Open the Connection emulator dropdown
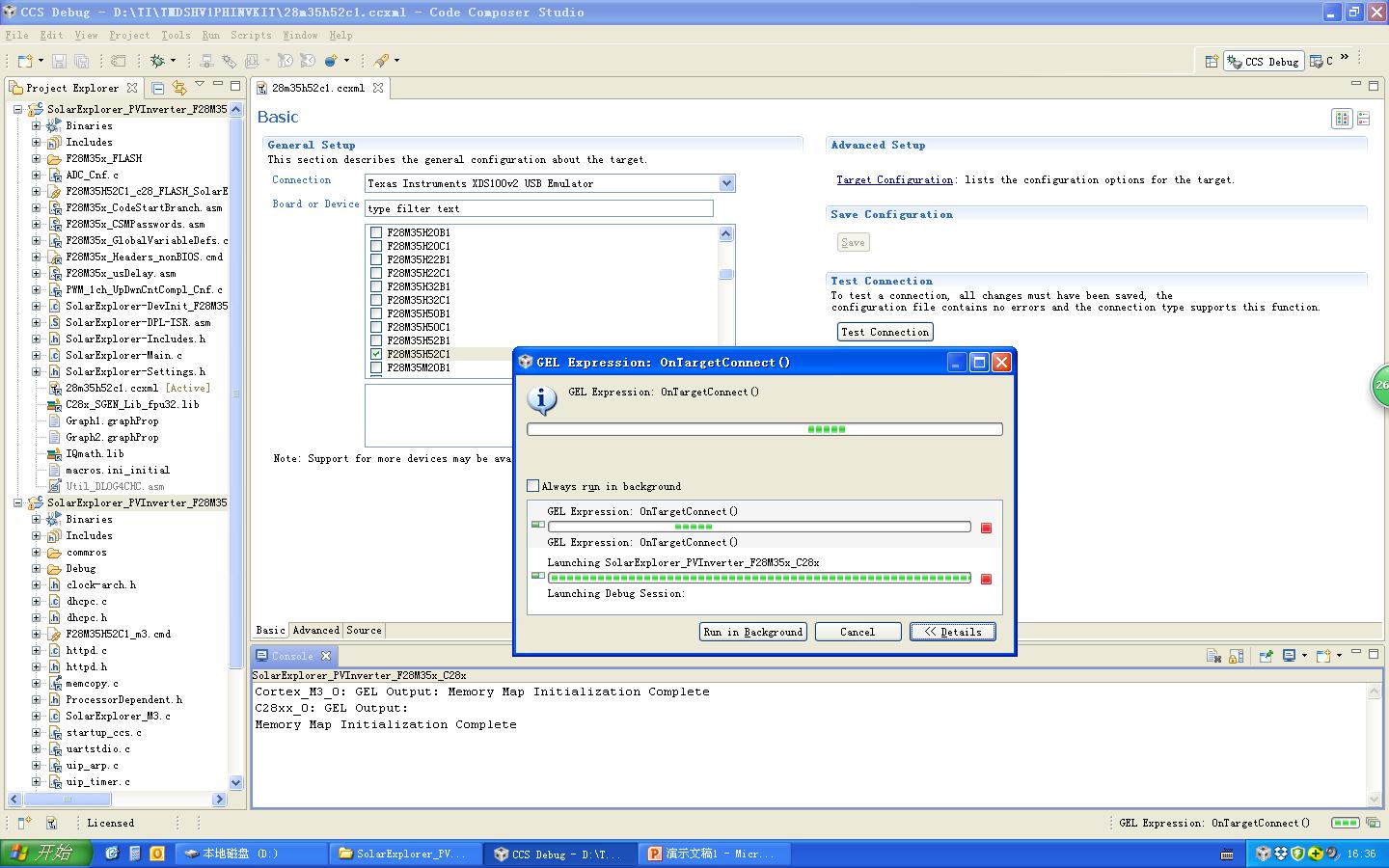 tap(726, 183)
